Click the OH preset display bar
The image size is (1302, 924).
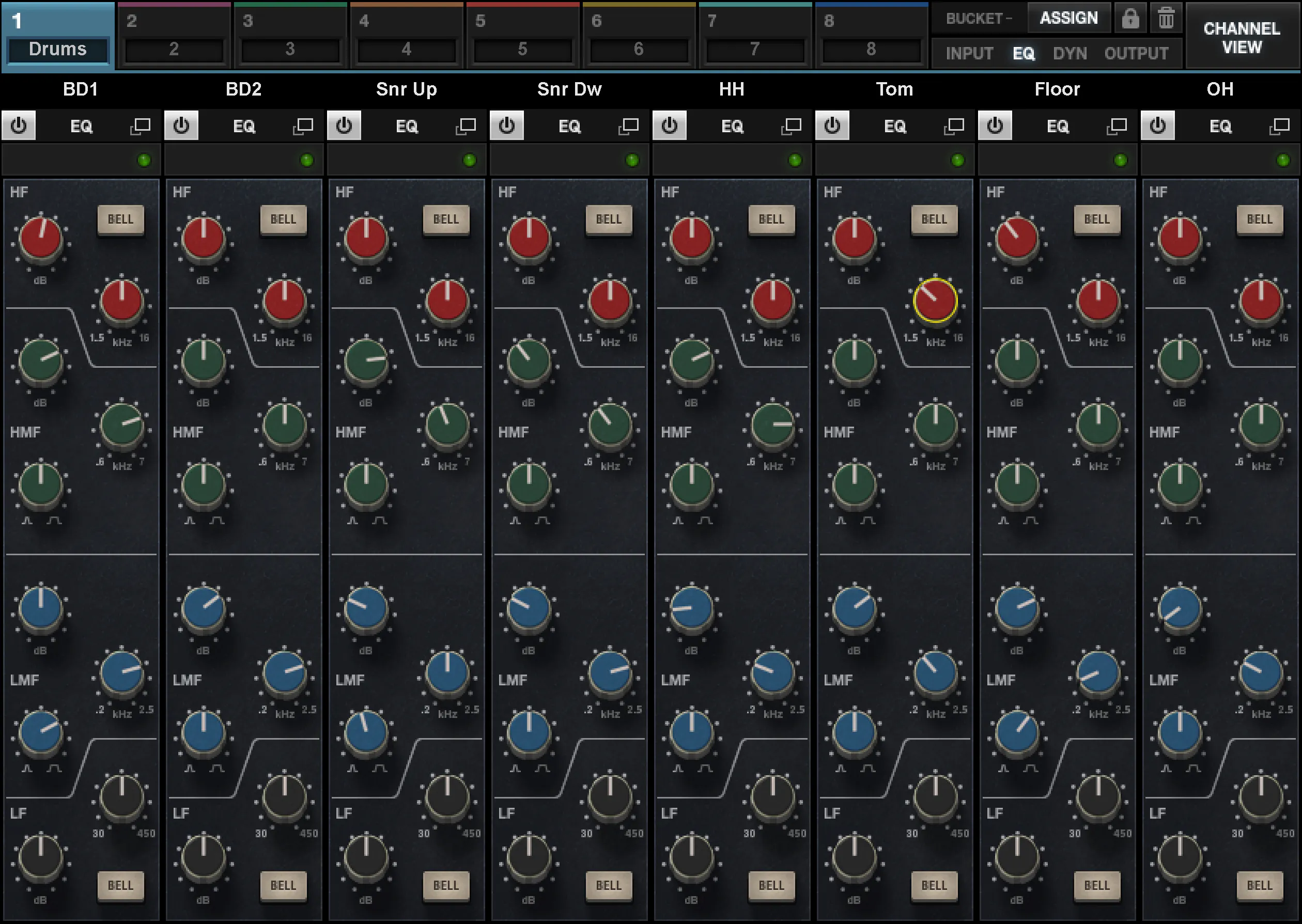tap(1220, 160)
